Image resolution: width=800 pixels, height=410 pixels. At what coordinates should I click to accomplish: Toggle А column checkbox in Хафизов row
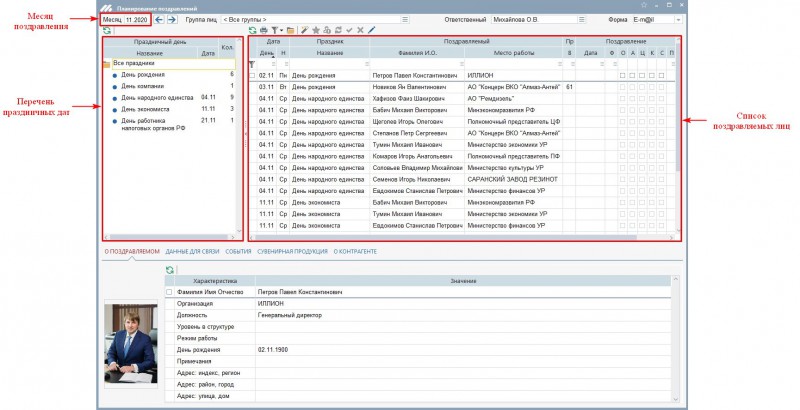click(632, 98)
